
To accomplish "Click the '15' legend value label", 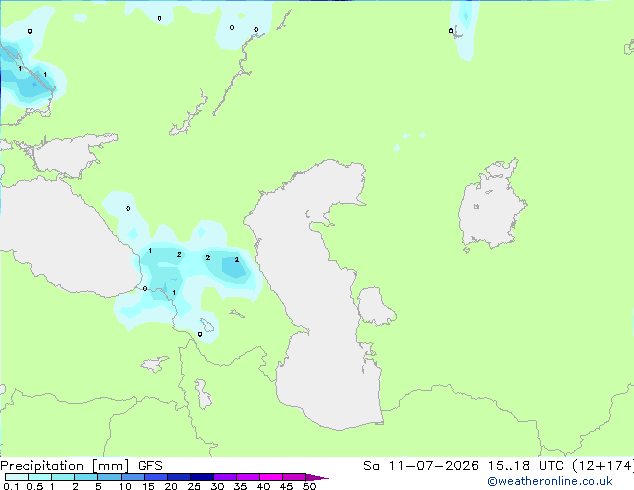I will pyautogui.click(x=148, y=486).
